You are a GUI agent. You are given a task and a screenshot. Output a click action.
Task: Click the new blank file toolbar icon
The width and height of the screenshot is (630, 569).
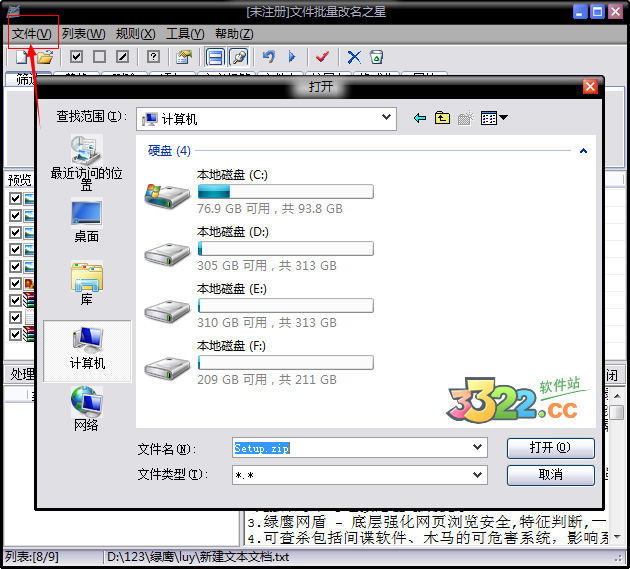21,57
